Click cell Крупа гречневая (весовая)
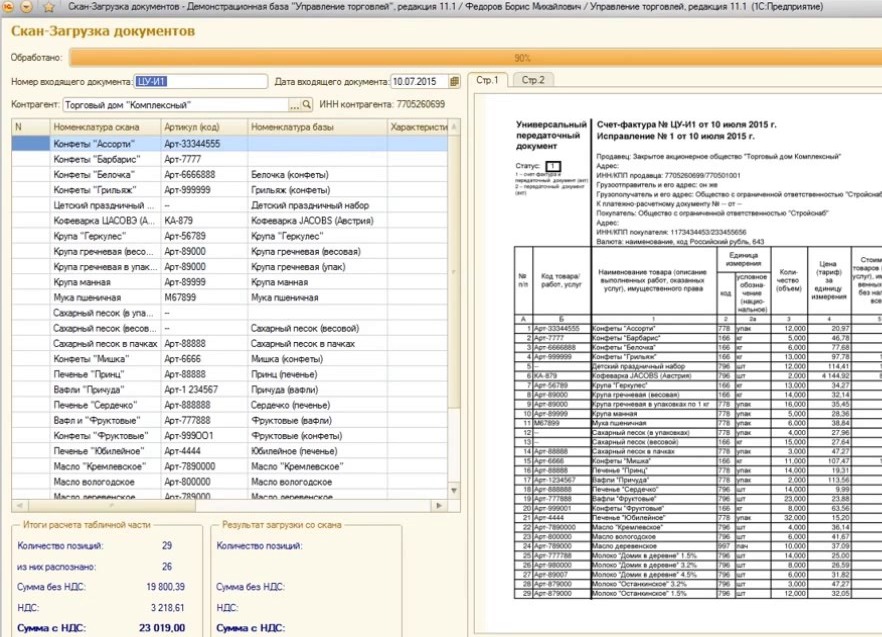The height and width of the screenshot is (637, 882). [x=317, y=252]
